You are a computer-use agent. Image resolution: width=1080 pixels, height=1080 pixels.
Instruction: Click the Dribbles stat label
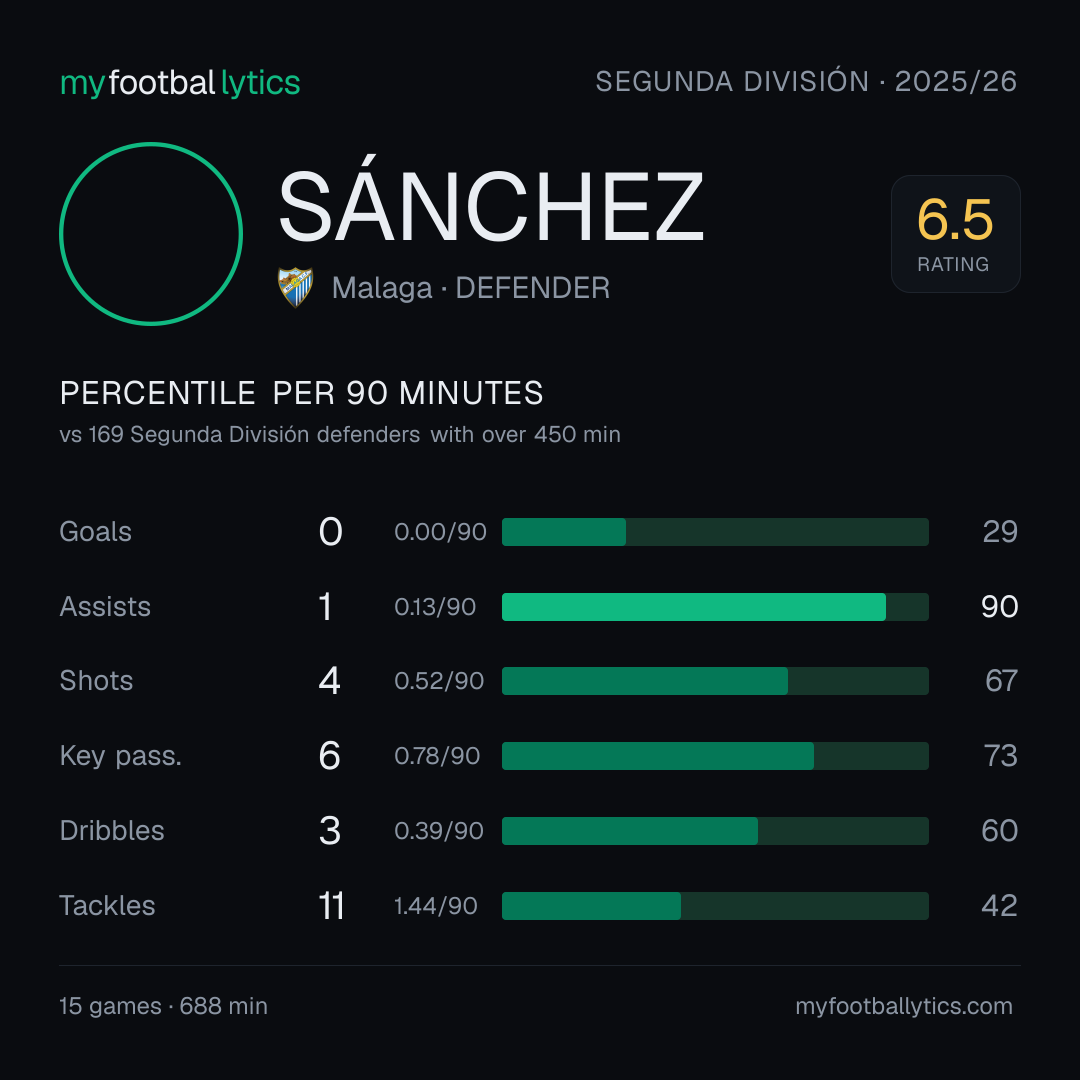click(112, 831)
